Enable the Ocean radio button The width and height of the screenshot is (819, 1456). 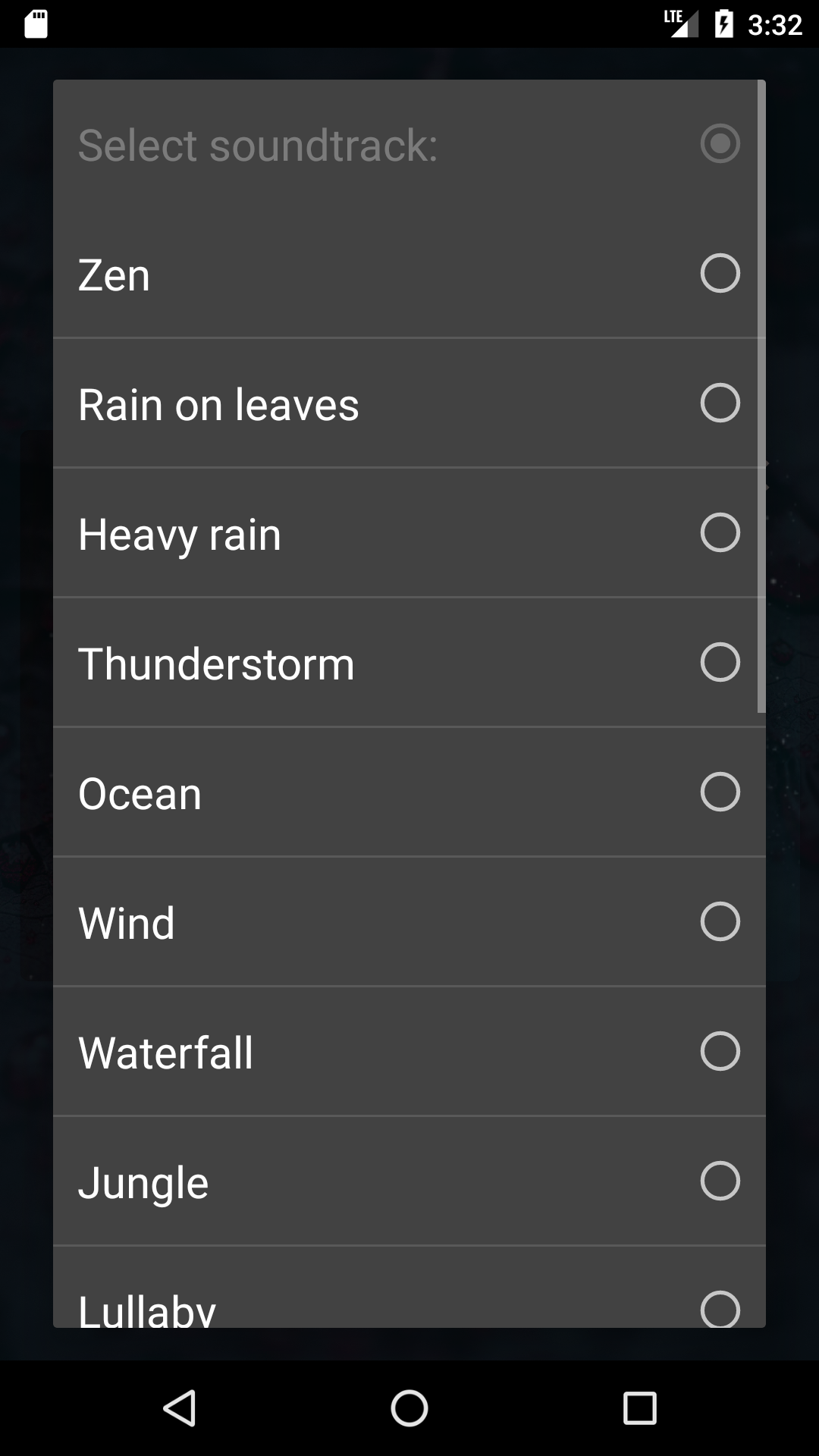coord(720,792)
